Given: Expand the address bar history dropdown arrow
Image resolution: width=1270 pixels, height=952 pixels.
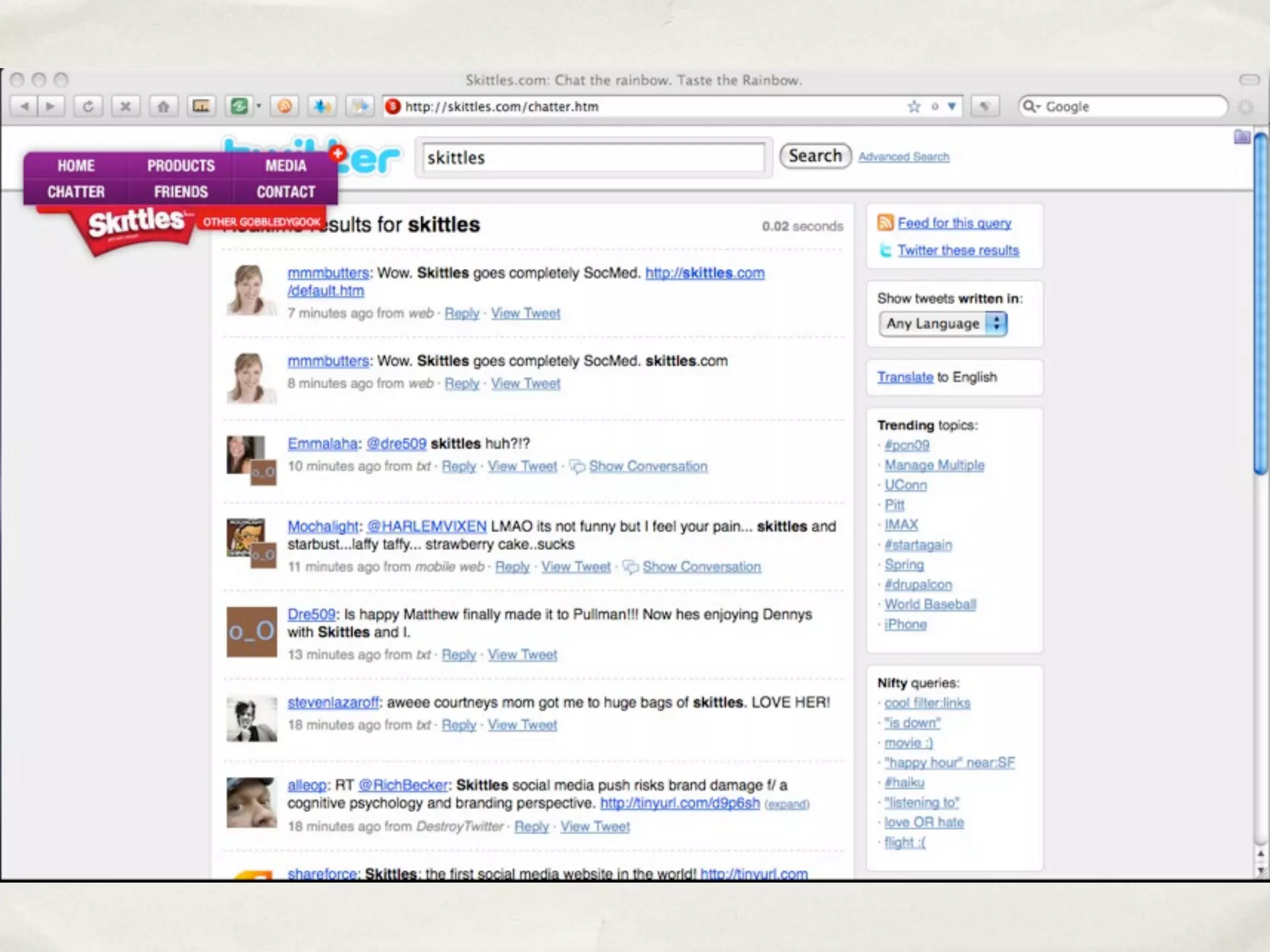Looking at the screenshot, I should (x=952, y=107).
